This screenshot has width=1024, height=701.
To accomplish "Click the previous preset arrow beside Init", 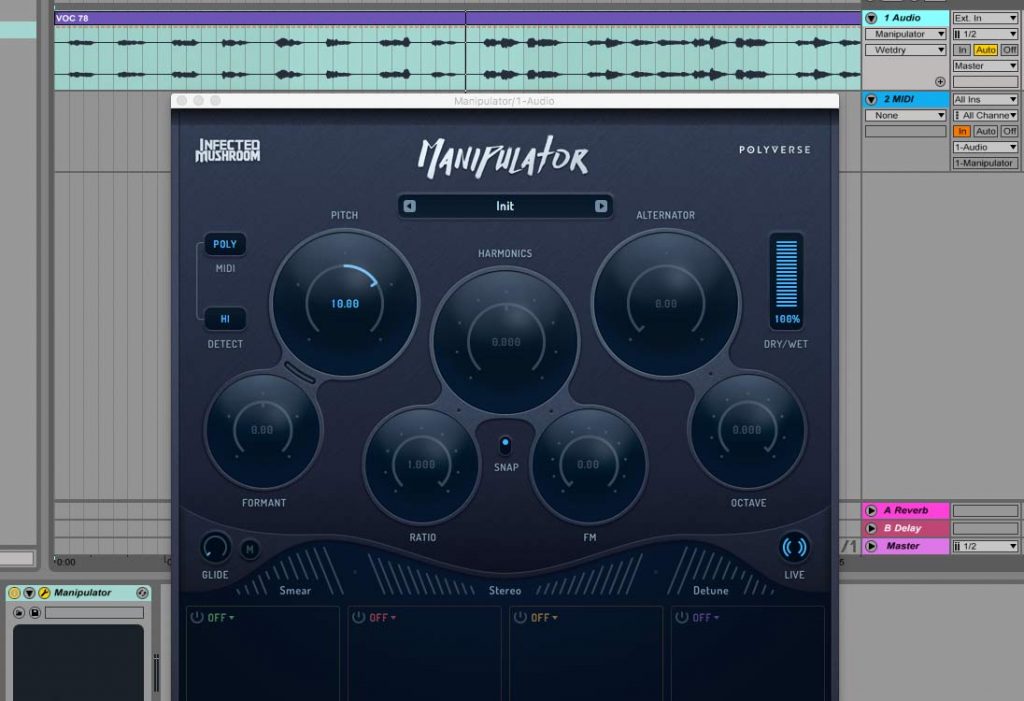I will click(410, 206).
